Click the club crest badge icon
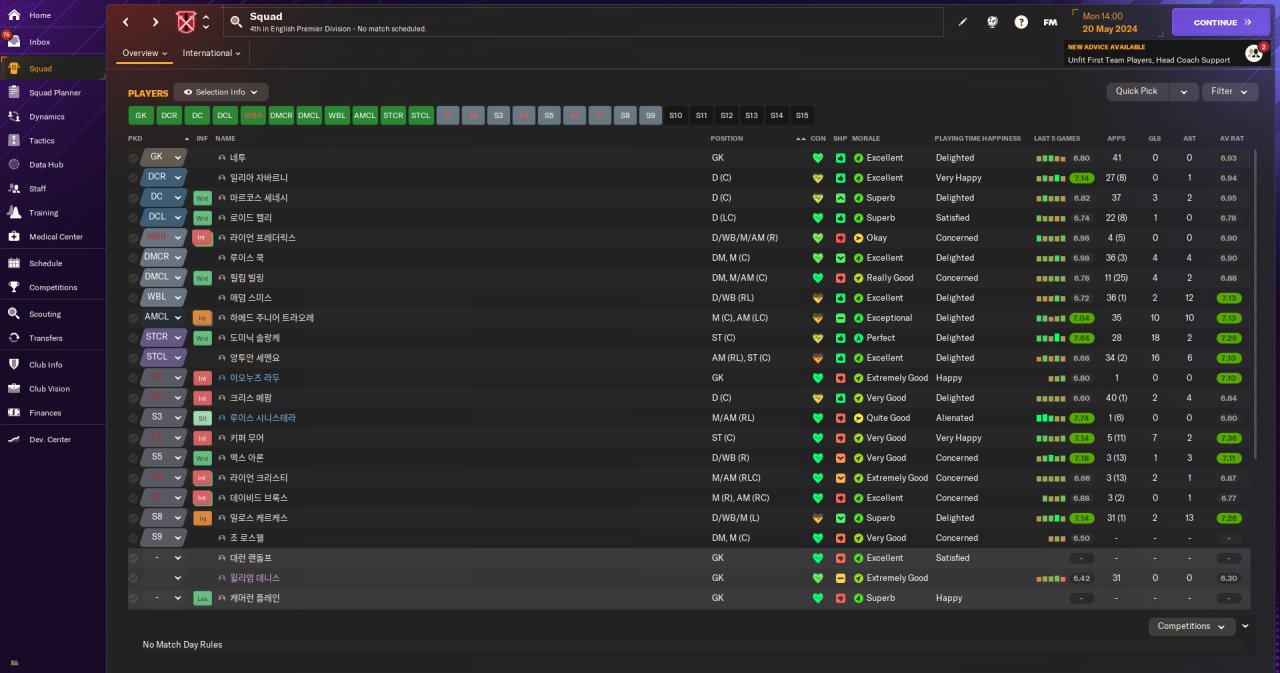This screenshot has width=1280, height=673. pos(186,22)
